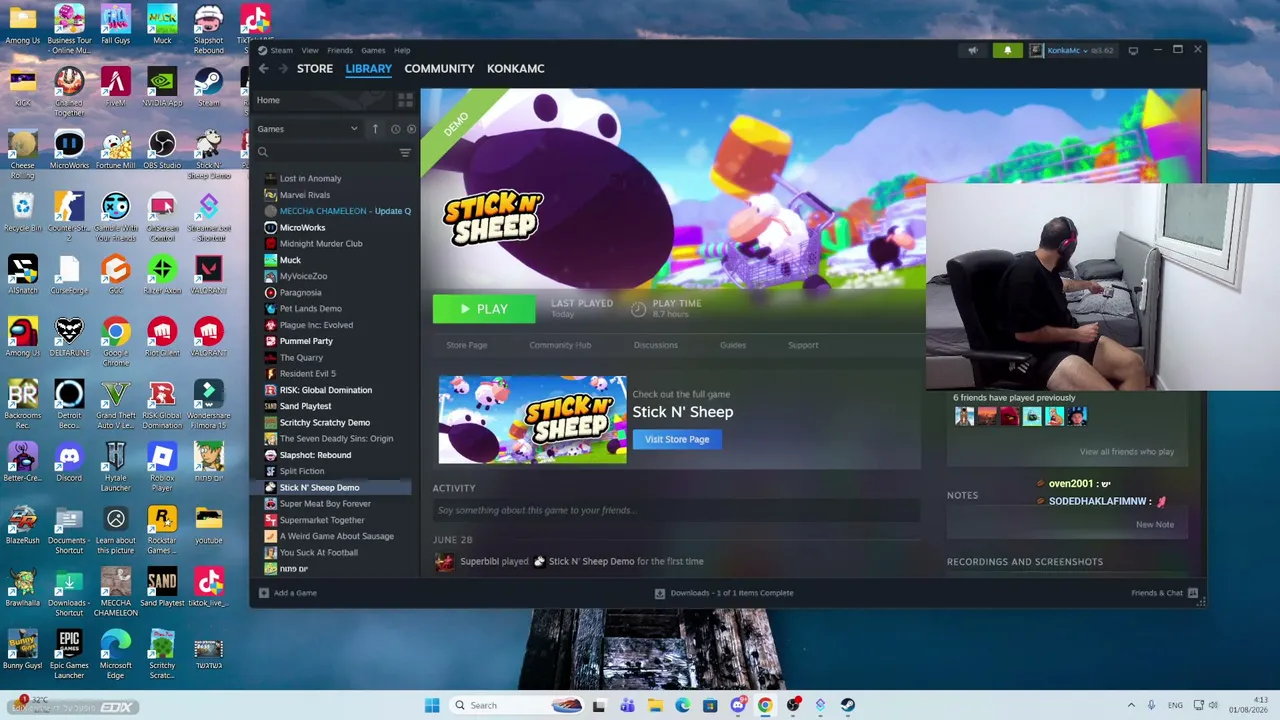
Task: Open Epic Games Launcher desktop icon
Action: tap(69, 655)
